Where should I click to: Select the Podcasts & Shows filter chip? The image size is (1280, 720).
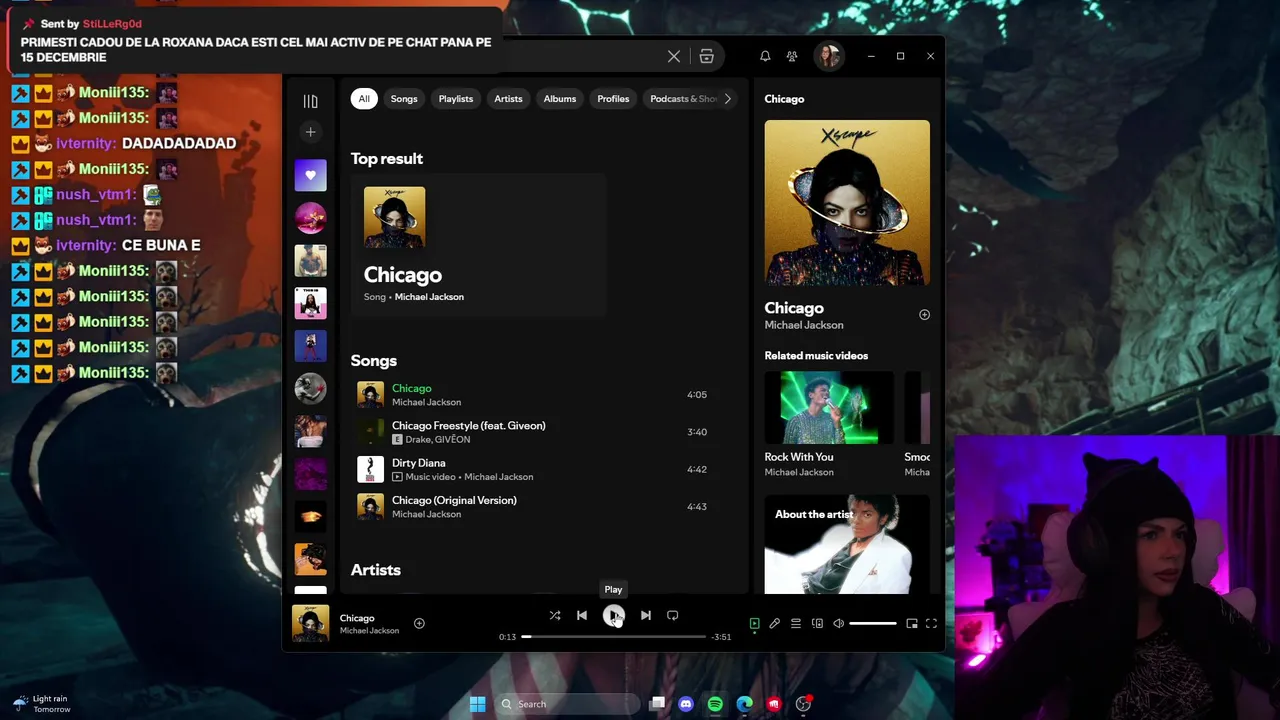click(682, 98)
